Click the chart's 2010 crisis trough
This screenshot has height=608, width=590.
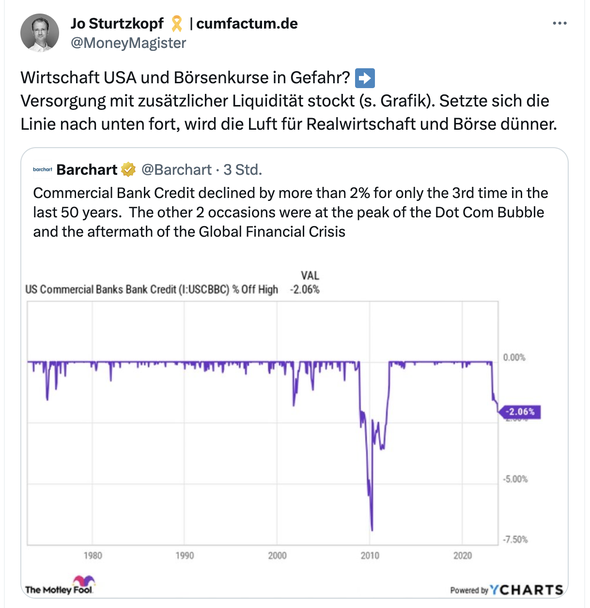coord(372,527)
